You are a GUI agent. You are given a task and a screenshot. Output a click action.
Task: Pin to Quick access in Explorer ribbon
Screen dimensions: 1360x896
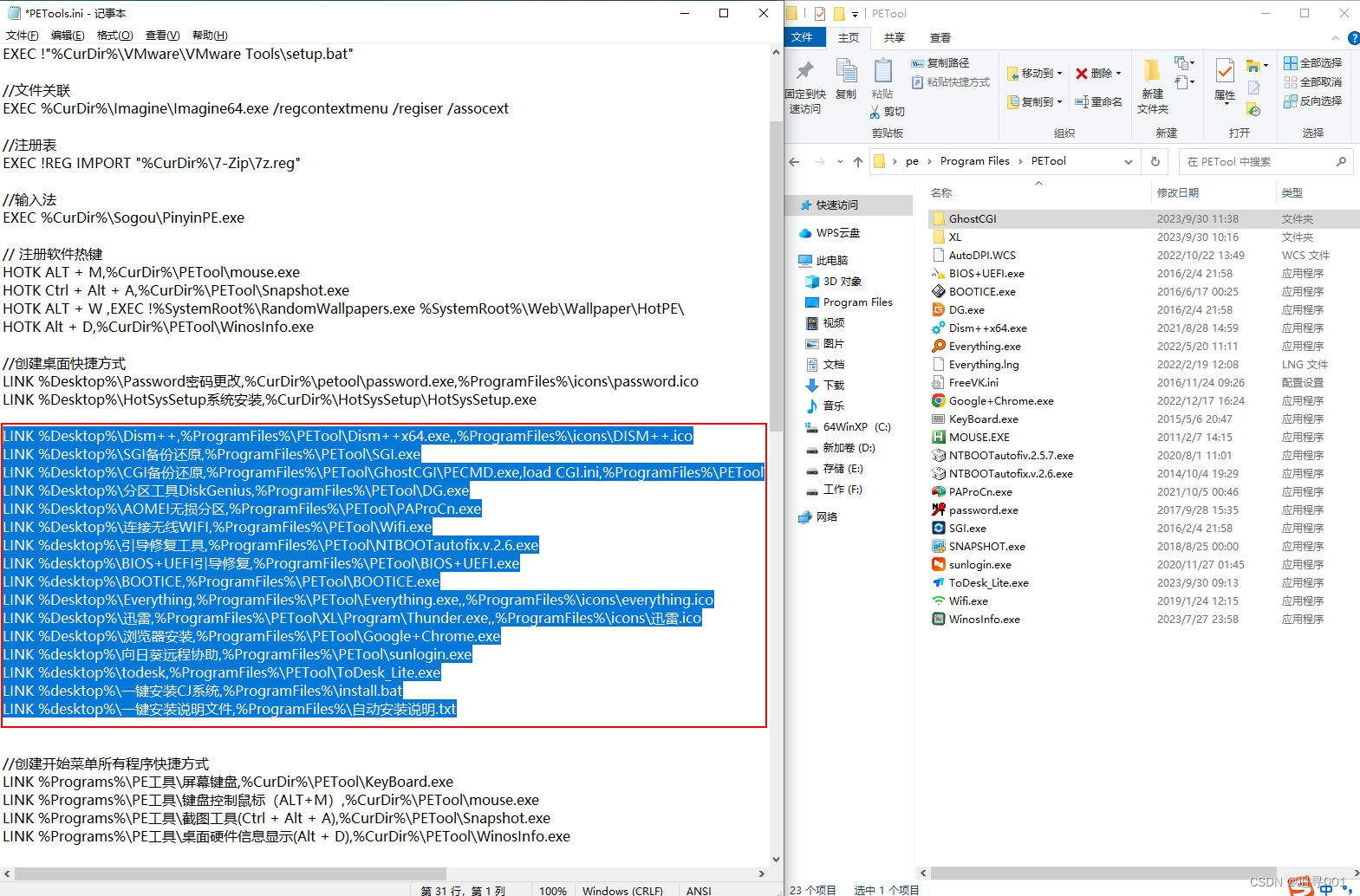click(x=805, y=87)
